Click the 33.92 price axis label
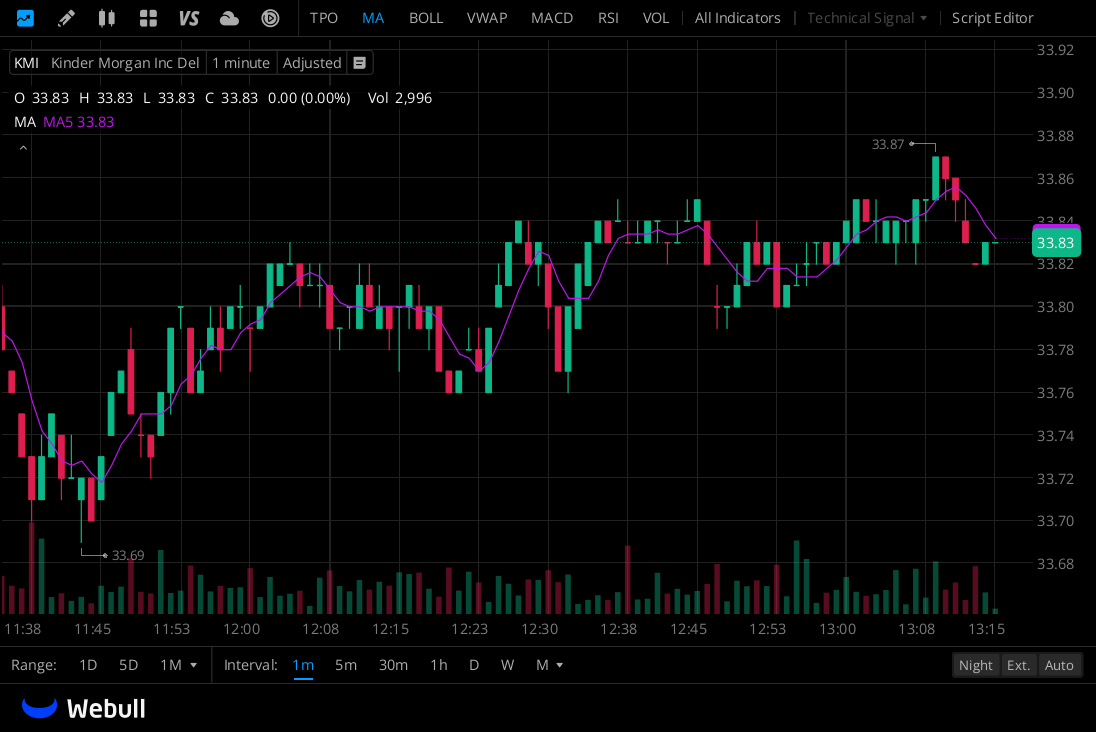 1055,50
